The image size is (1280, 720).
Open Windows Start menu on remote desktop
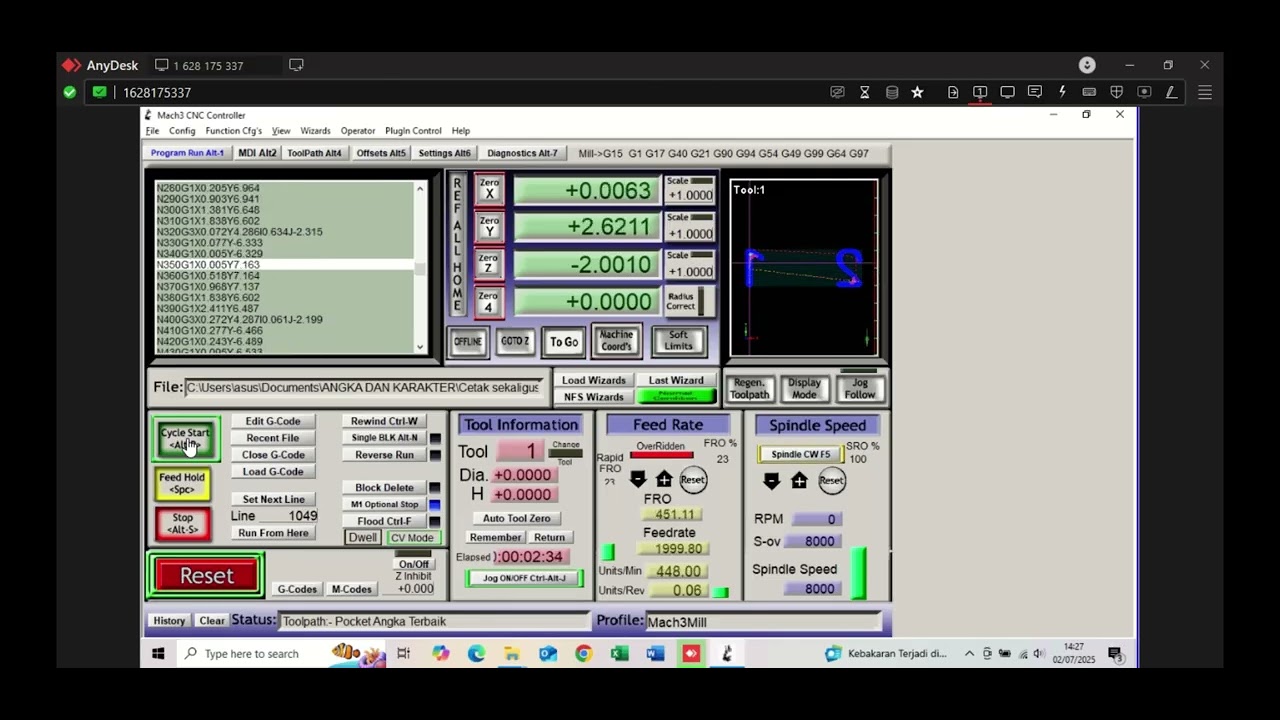158,654
